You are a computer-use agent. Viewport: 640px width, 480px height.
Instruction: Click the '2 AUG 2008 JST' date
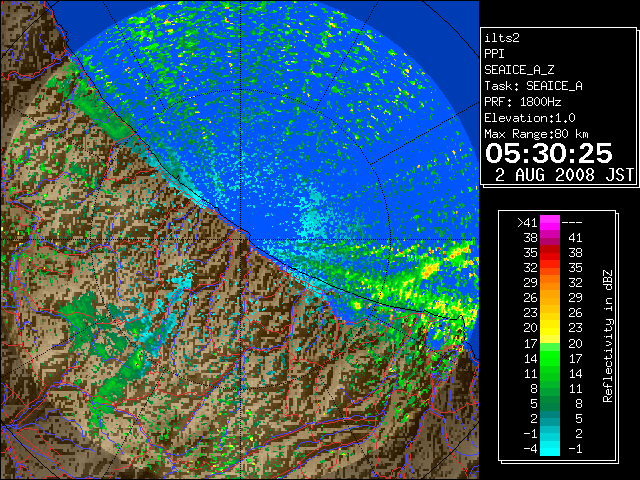click(564, 175)
